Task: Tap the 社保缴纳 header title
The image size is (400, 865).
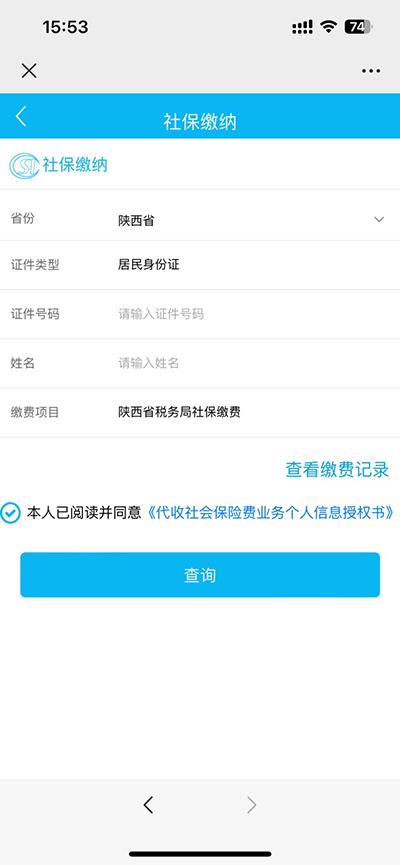Action: tap(200, 121)
